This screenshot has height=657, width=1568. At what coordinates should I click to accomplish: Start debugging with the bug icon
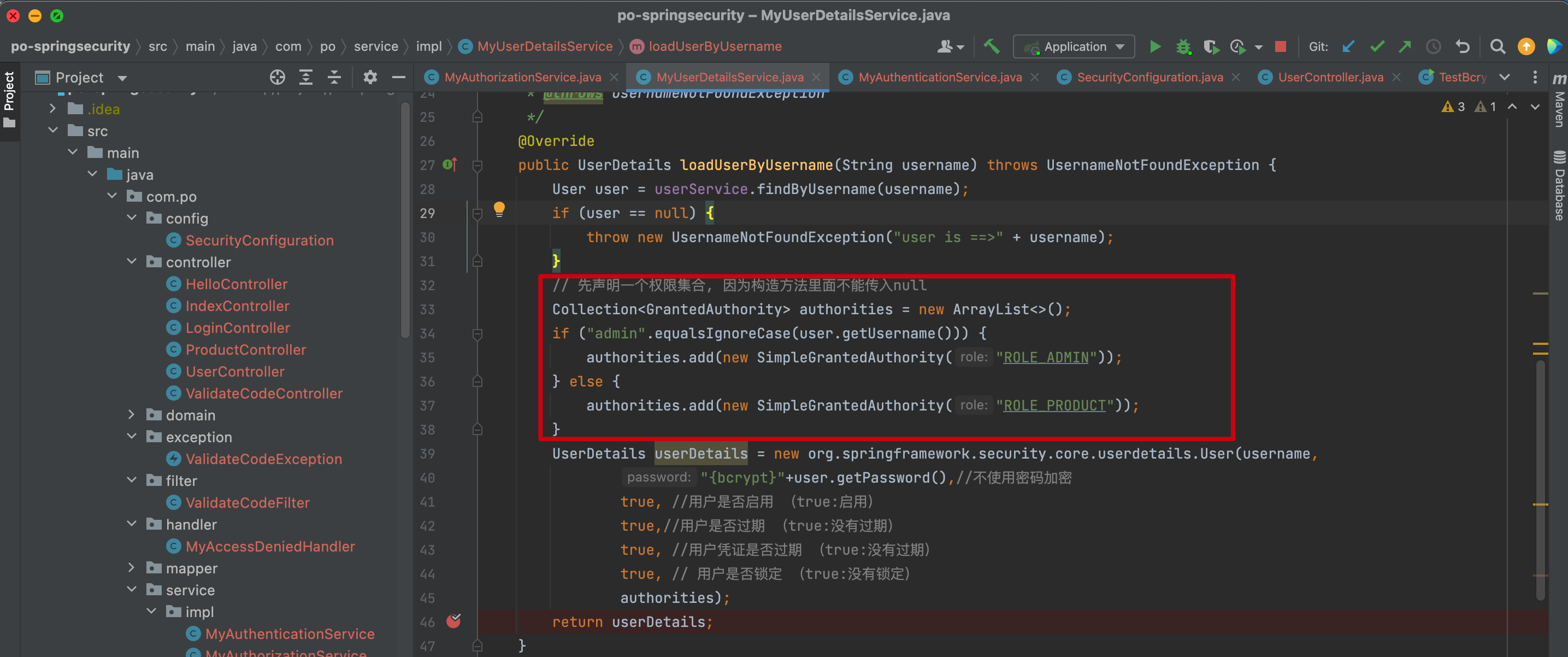pos(1183,46)
